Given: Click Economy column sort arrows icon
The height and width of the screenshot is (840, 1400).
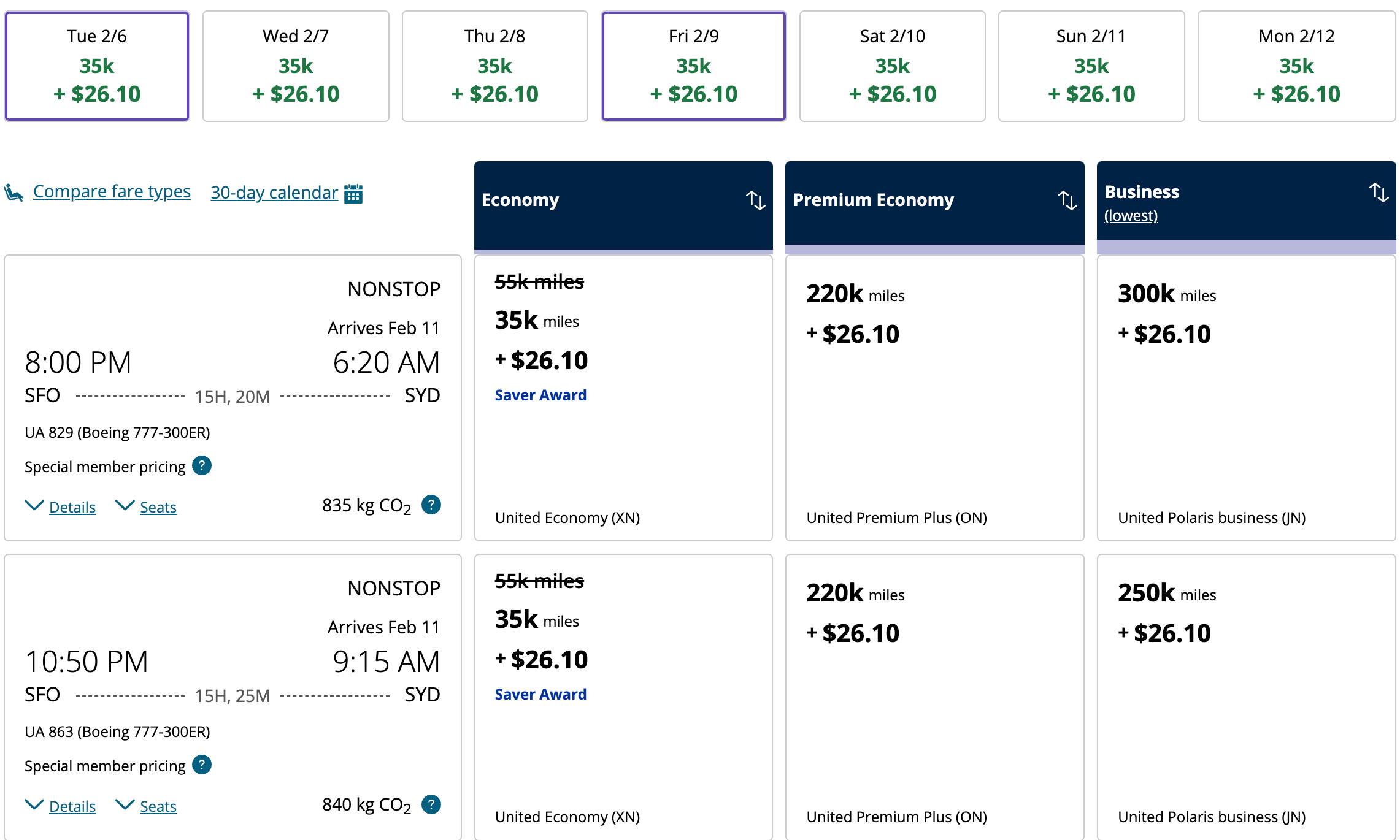Looking at the screenshot, I should [755, 200].
